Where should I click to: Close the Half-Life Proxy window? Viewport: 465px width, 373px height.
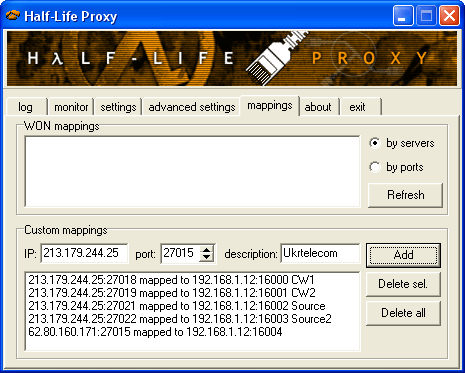449,16
